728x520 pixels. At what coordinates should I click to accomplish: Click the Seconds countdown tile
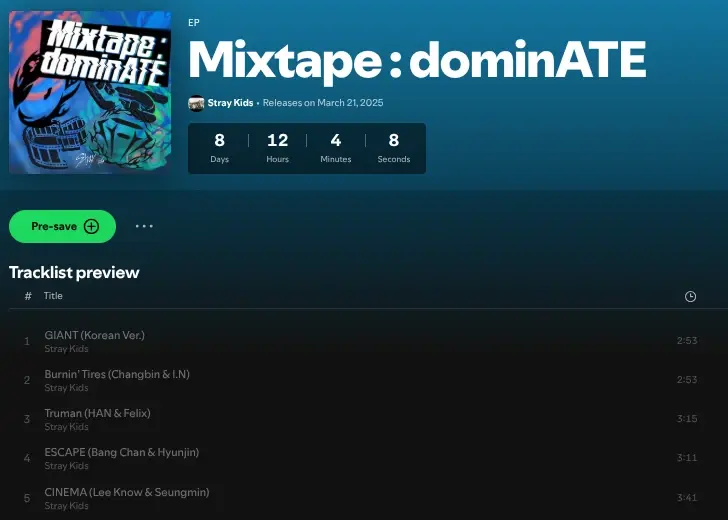tap(394, 148)
